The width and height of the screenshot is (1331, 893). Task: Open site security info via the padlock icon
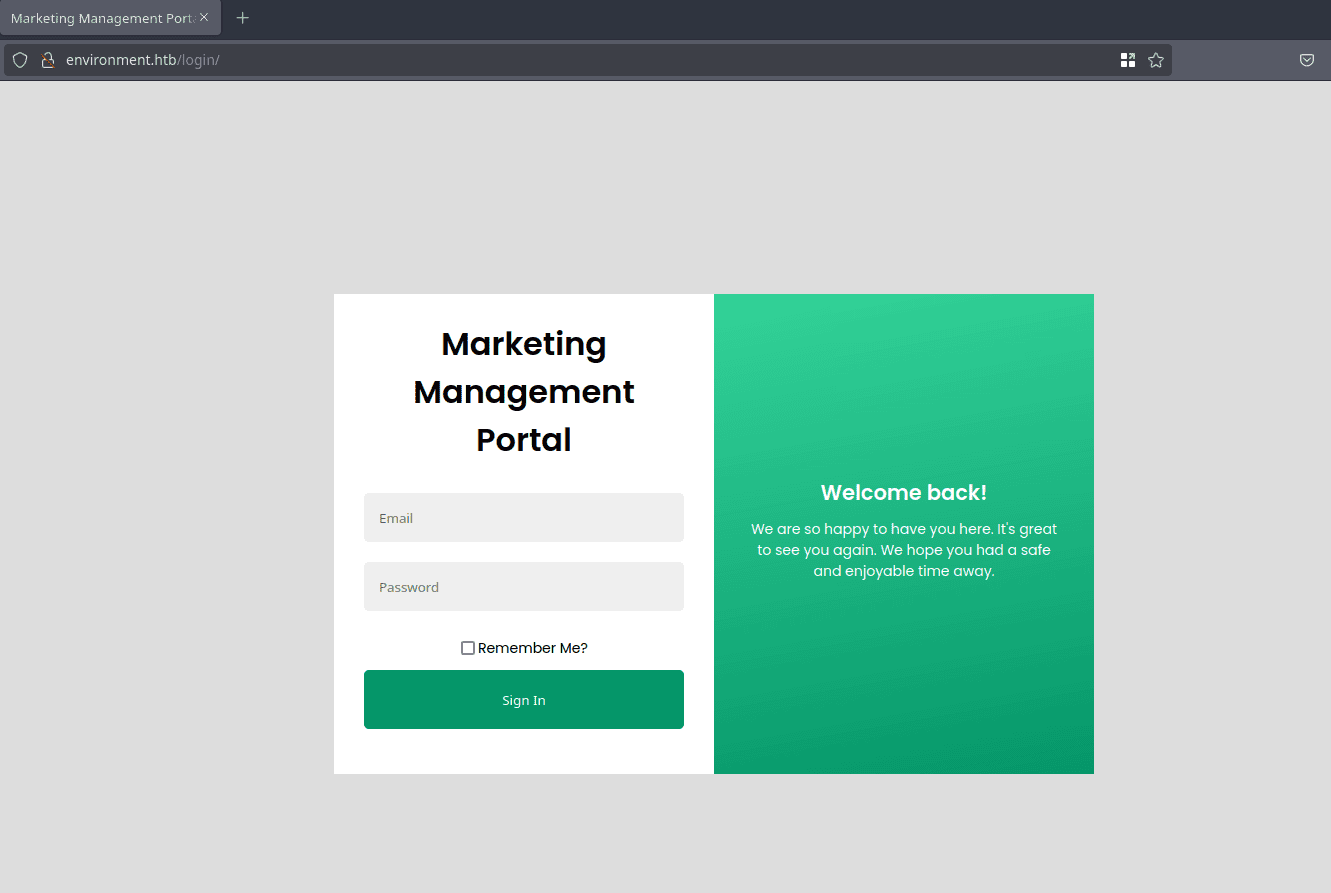[47, 60]
